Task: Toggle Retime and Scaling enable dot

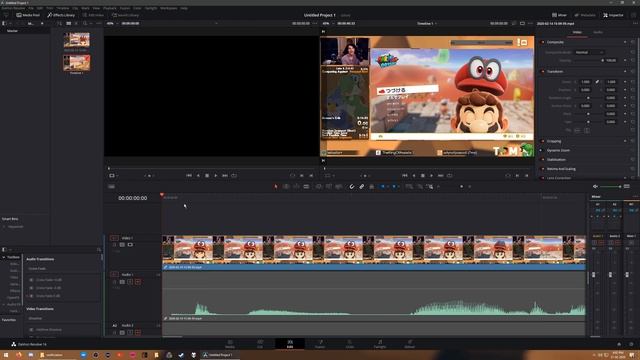Action: pos(543,169)
